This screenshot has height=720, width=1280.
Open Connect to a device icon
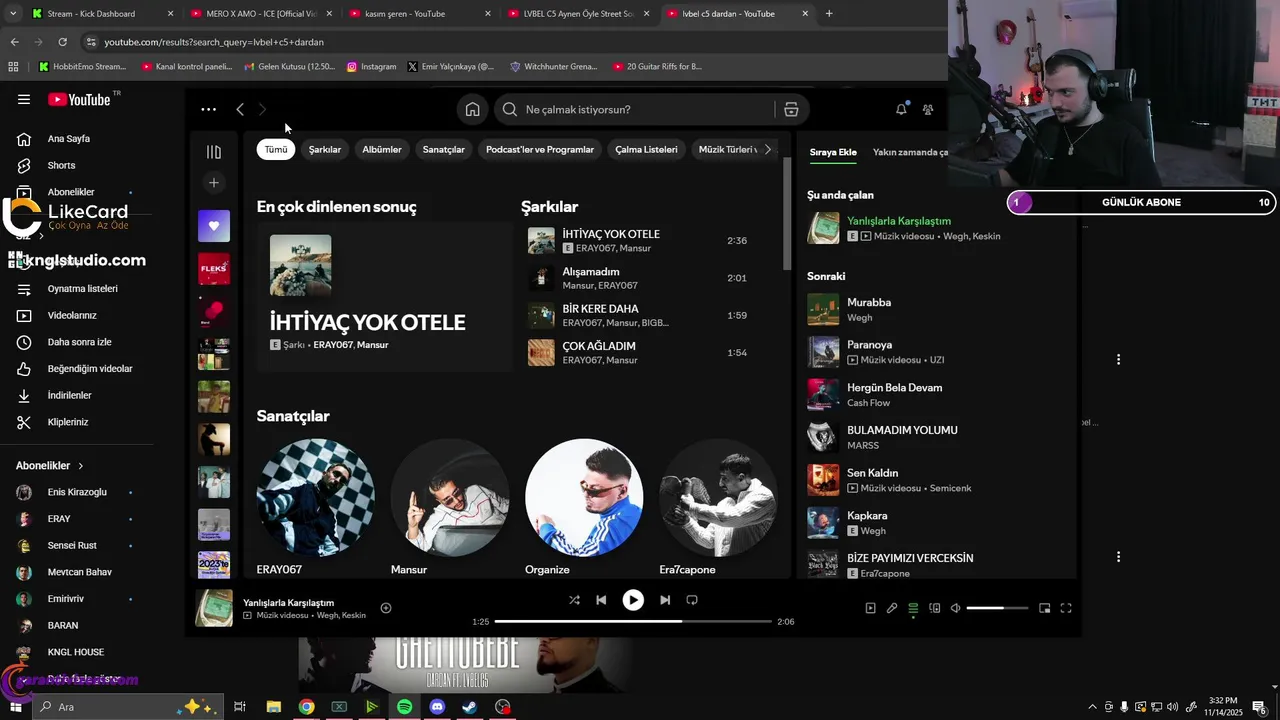point(935,608)
